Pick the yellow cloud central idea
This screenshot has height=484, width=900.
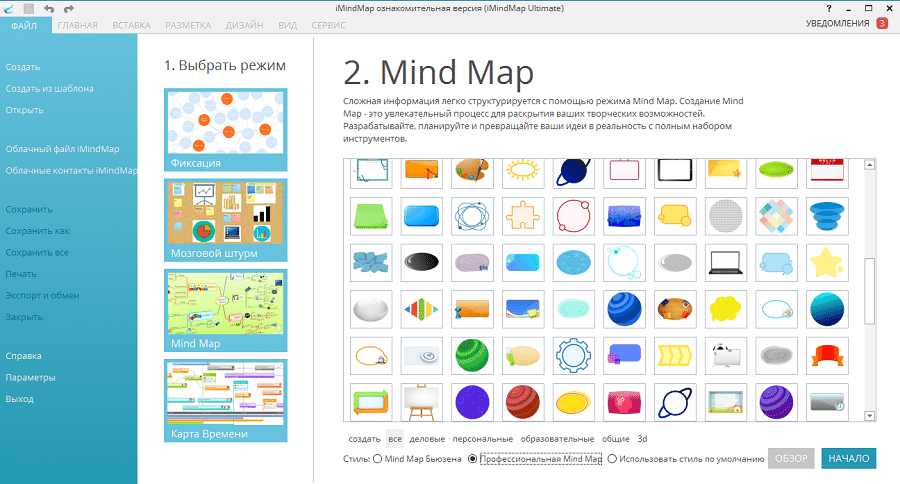(x=726, y=309)
